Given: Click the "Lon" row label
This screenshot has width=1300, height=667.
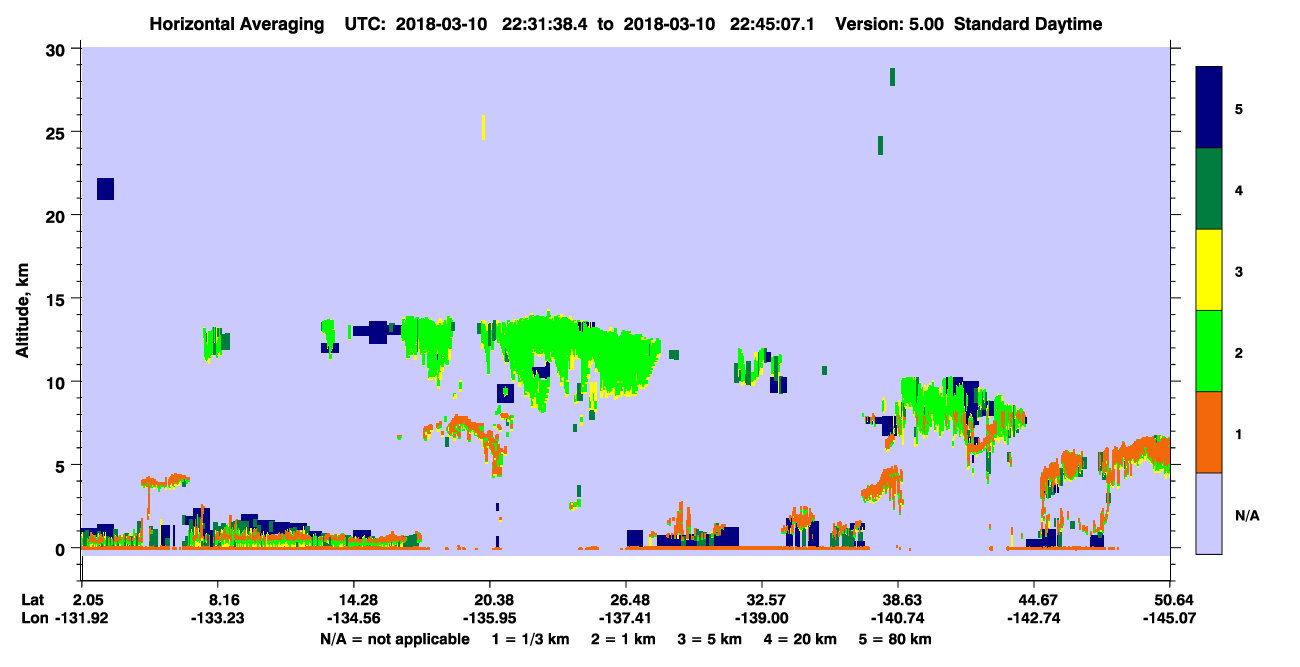Looking at the screenshot, I should 34,618.
